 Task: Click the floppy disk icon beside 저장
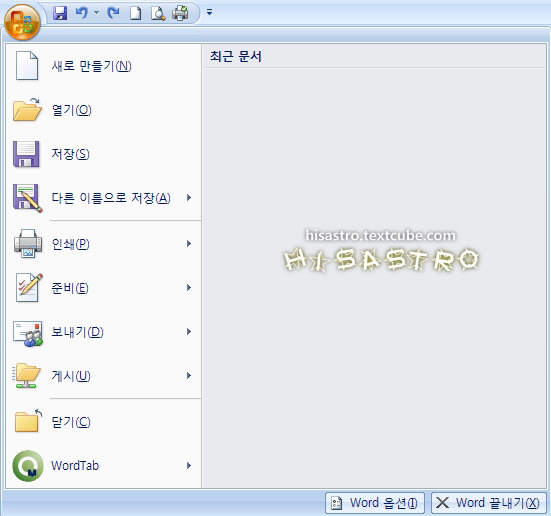coord(26,154)
